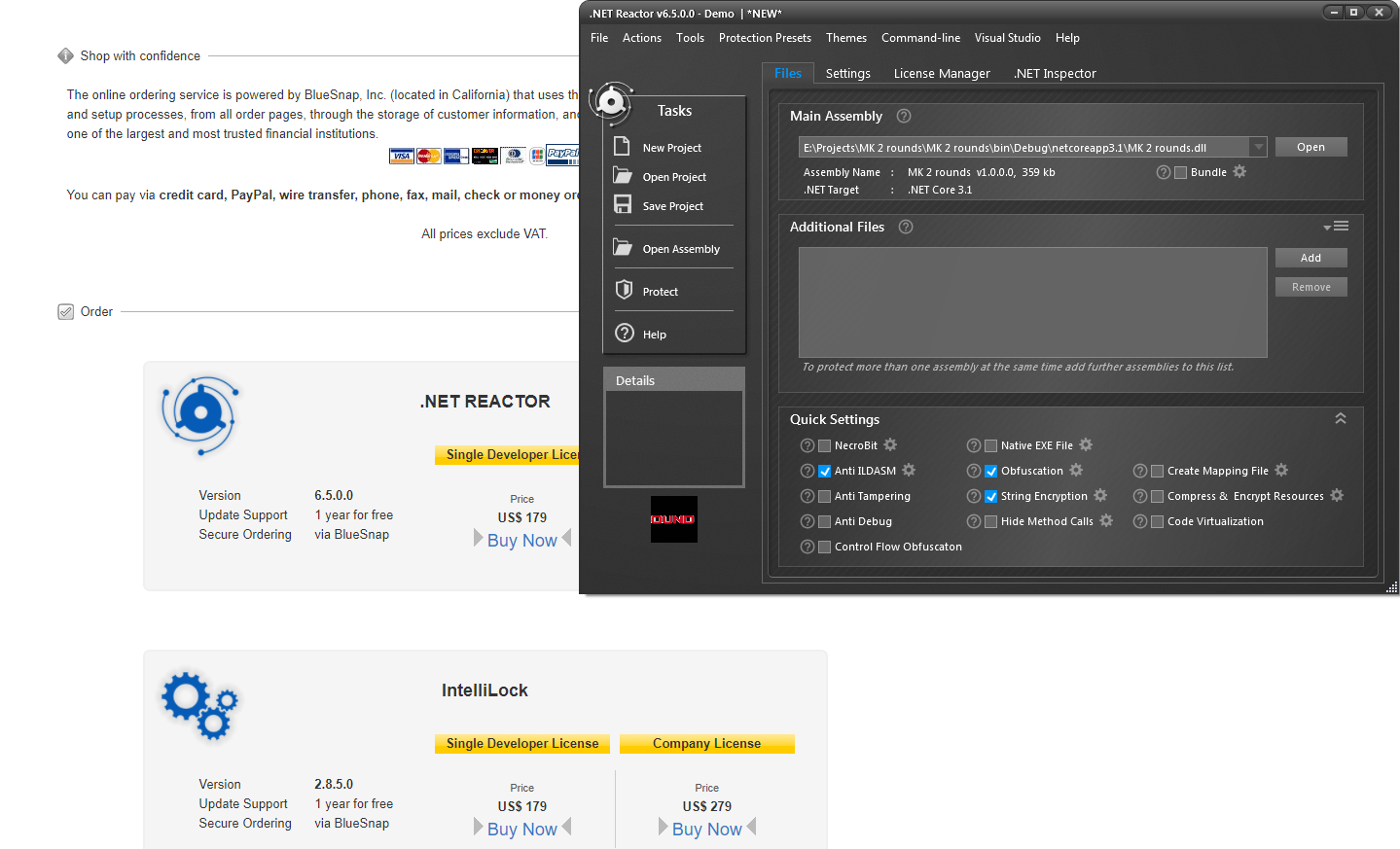Screen dimensions: 1400x849
Task: Click the help icon next to Anti Tampering
Action: (x=808, y=496)
